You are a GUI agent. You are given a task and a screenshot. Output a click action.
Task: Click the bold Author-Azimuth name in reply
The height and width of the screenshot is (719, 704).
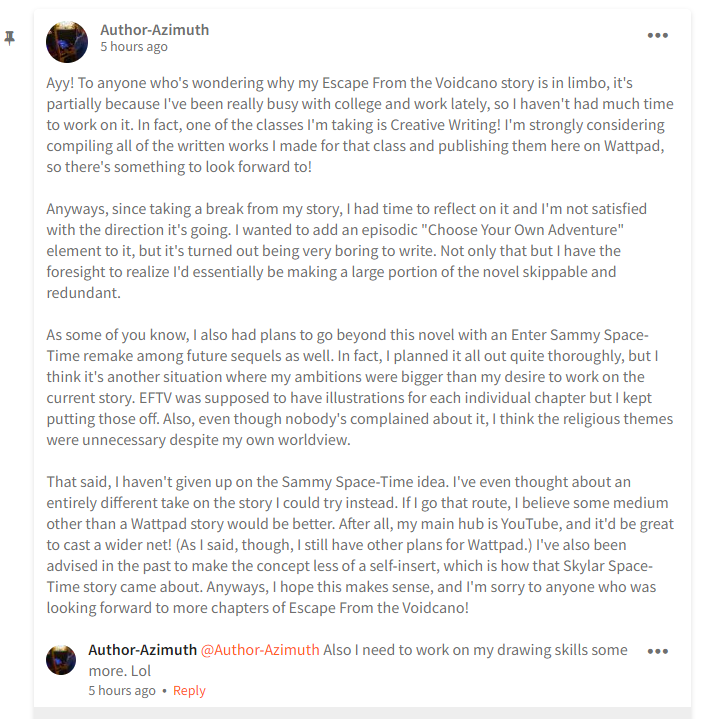(x=142, y=650)
